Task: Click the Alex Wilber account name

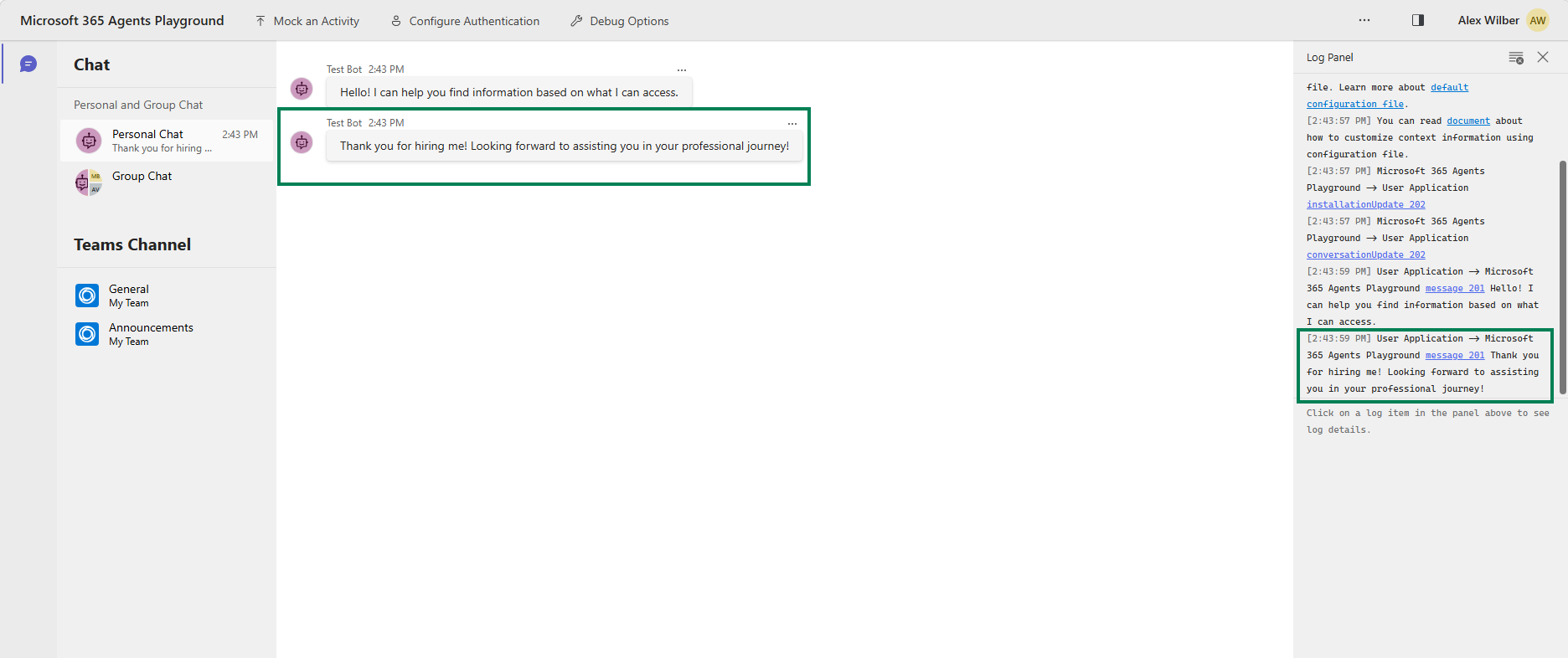Action: coord(1488,20)
